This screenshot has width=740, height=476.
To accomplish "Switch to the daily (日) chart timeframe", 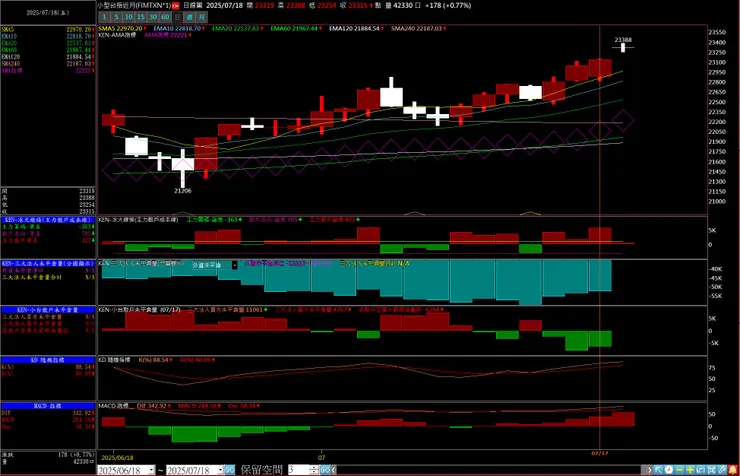I will coord(177,17).
